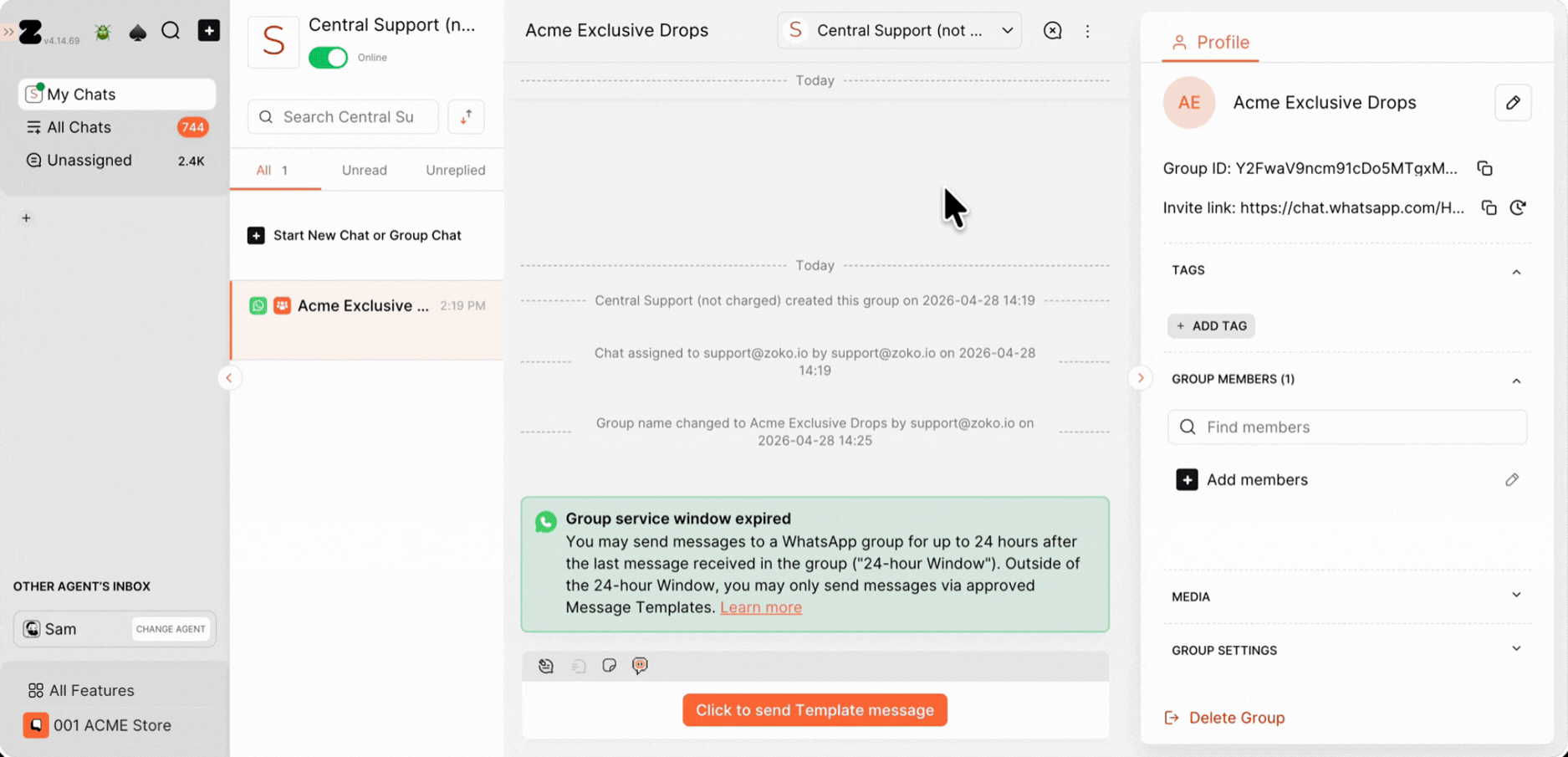
Task: Open Unassigned chats inbox
Action: coord(117,161)
